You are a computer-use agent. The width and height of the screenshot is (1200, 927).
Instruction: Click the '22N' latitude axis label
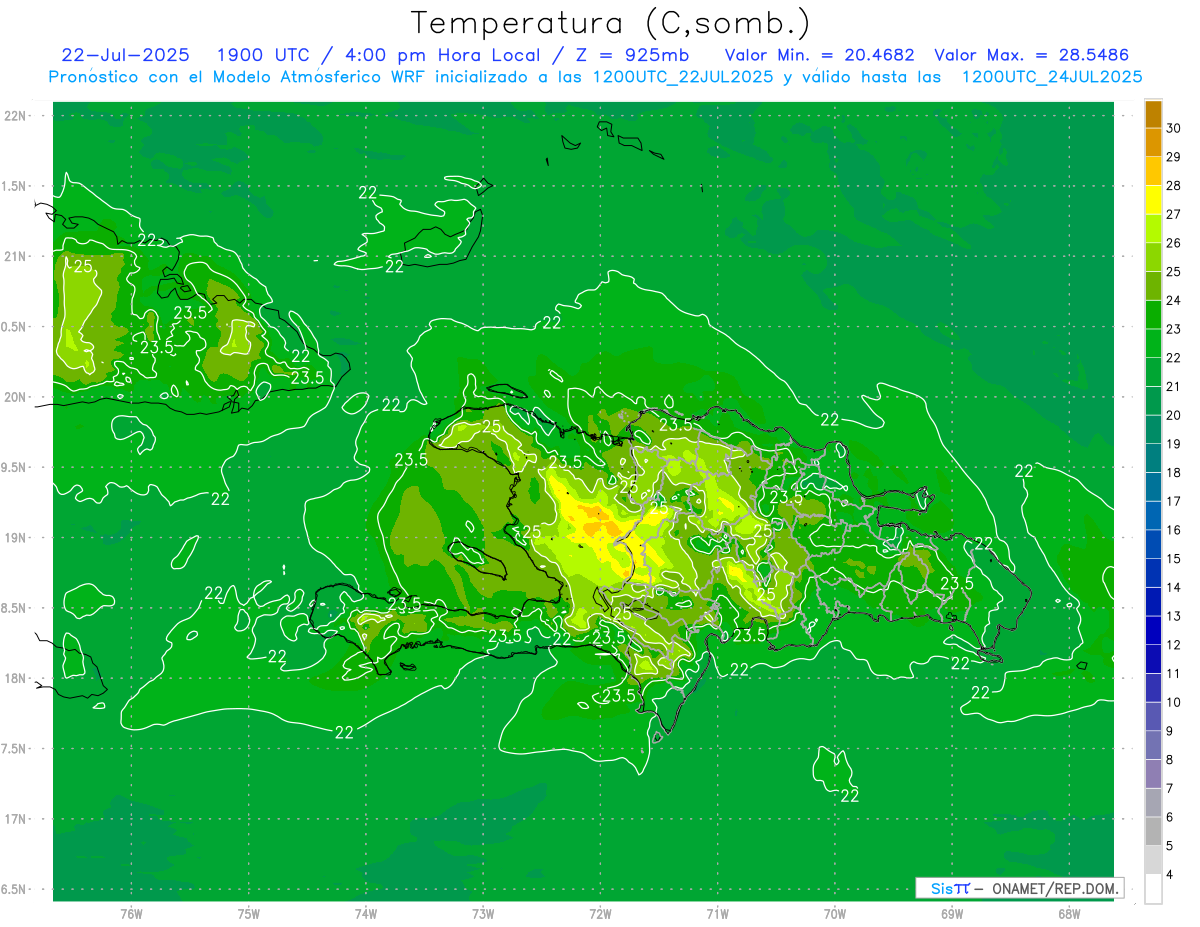pos(14,115)
